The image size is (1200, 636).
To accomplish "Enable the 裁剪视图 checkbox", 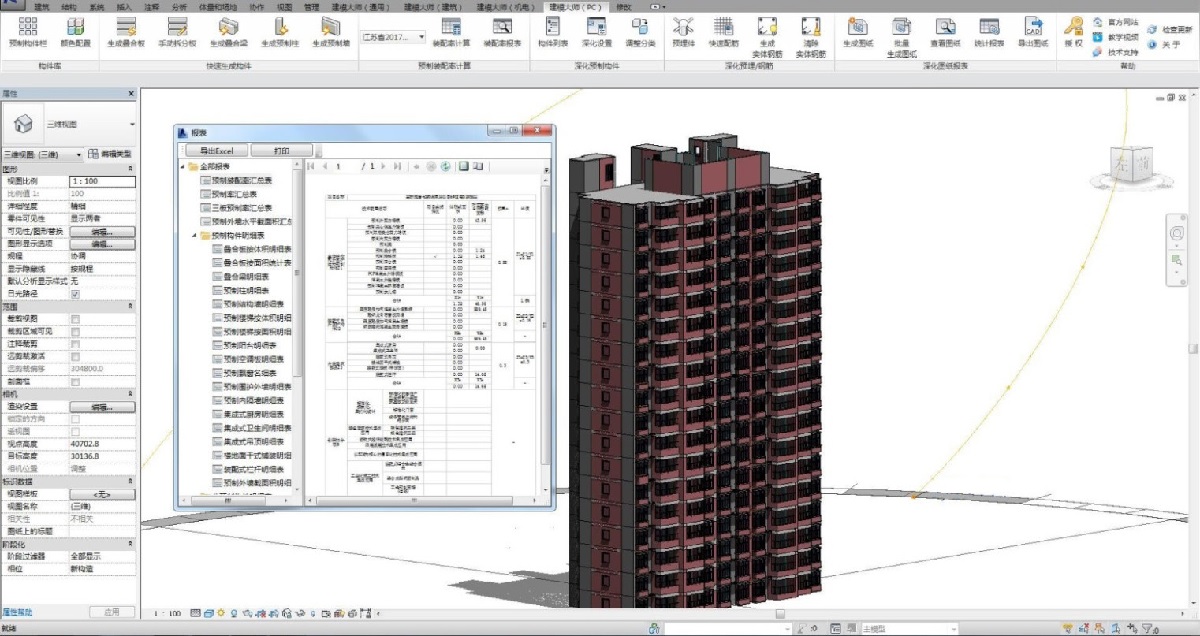I will 75,319.
